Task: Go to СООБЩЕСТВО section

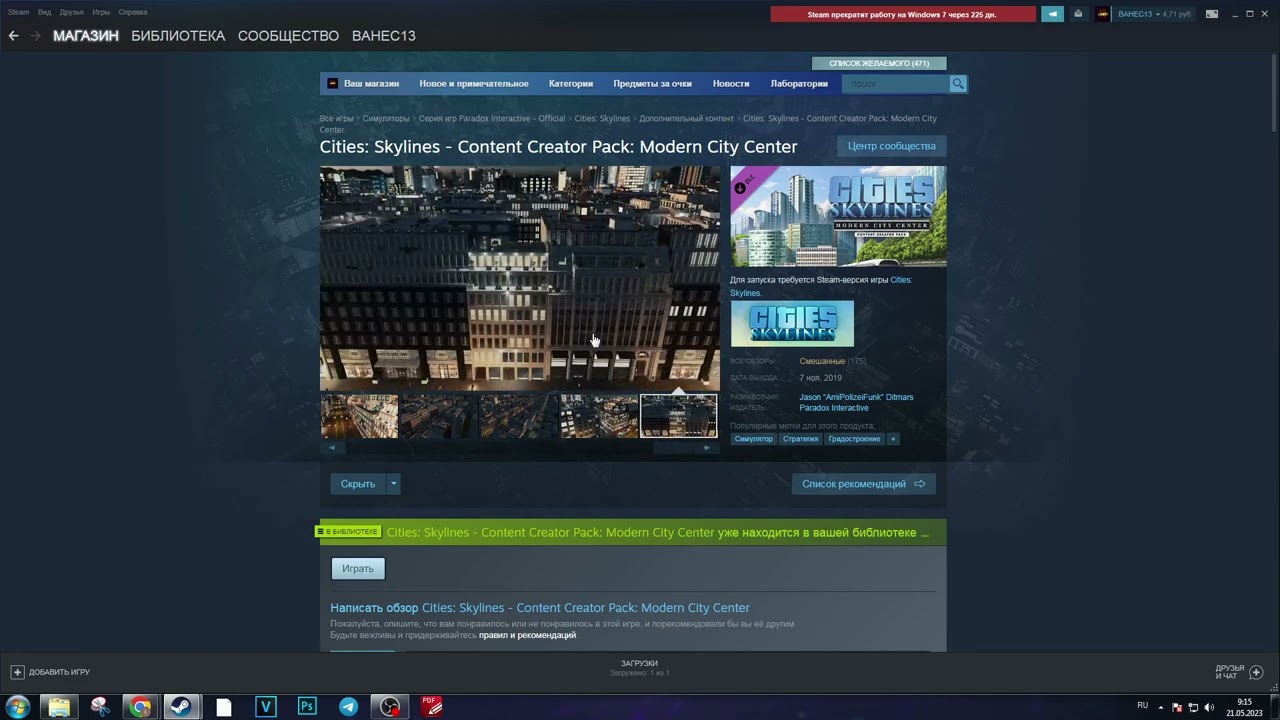Action: tap(288, 36)
